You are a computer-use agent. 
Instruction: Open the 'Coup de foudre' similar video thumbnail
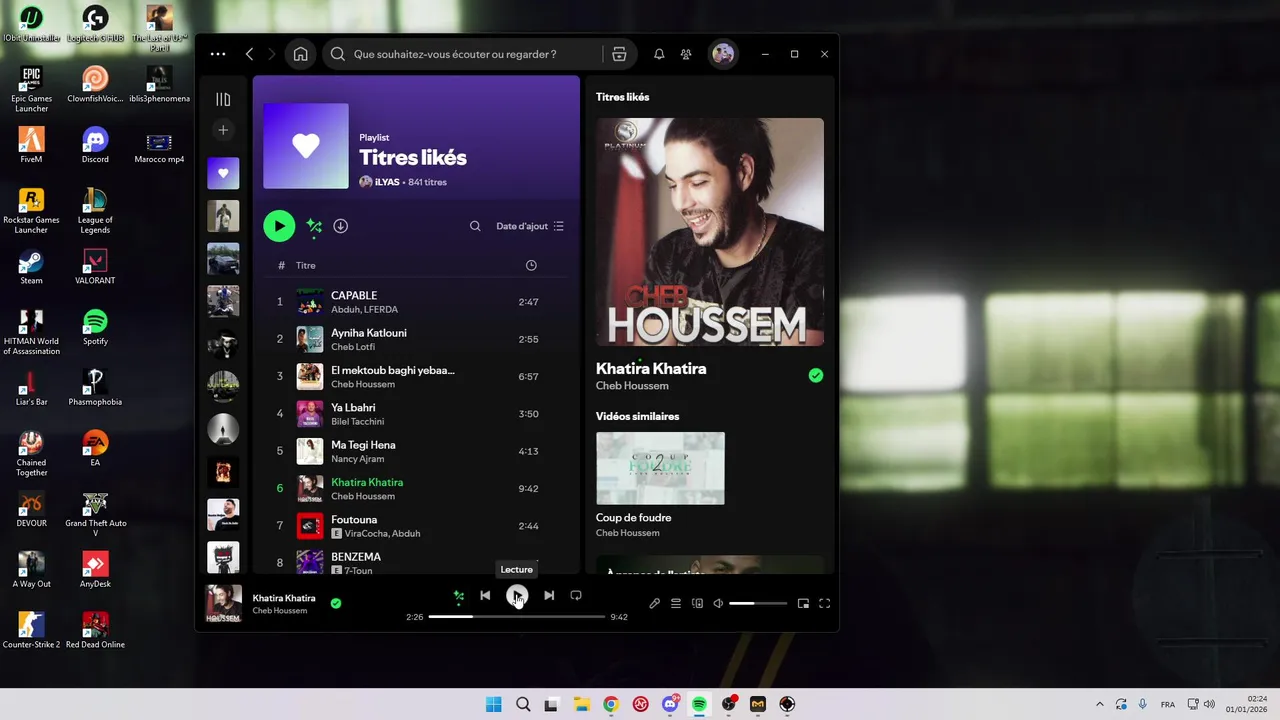pos(660,468)
